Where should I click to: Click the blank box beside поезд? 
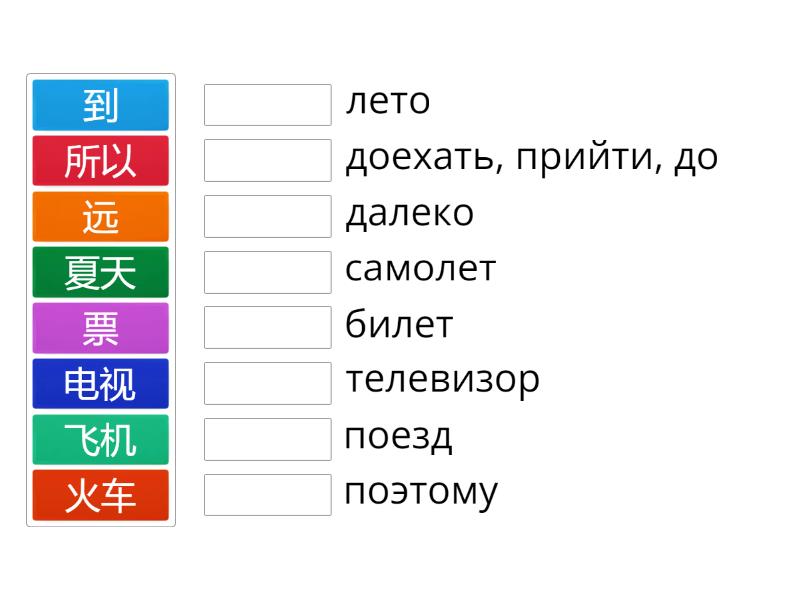point(267,439)
